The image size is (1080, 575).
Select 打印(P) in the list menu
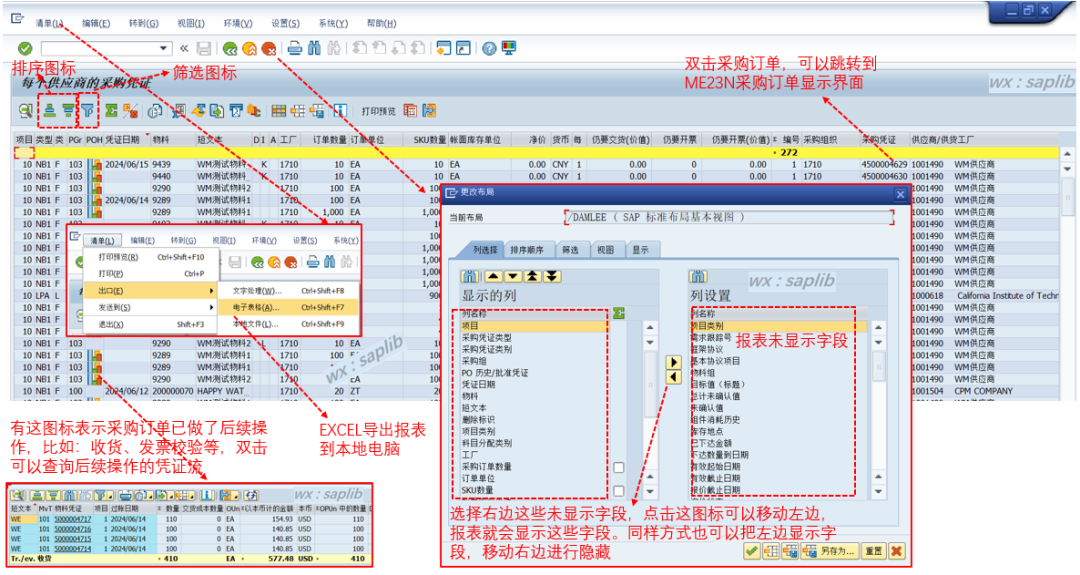tap(150, 273)
